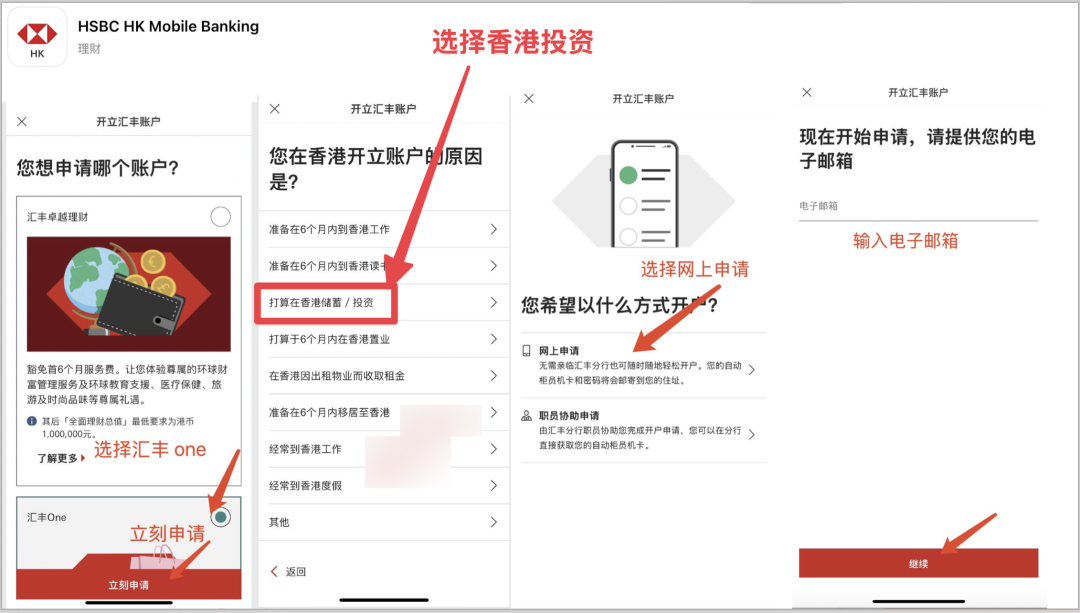
Task: Close the account opening method screen X
Action: 529,98
